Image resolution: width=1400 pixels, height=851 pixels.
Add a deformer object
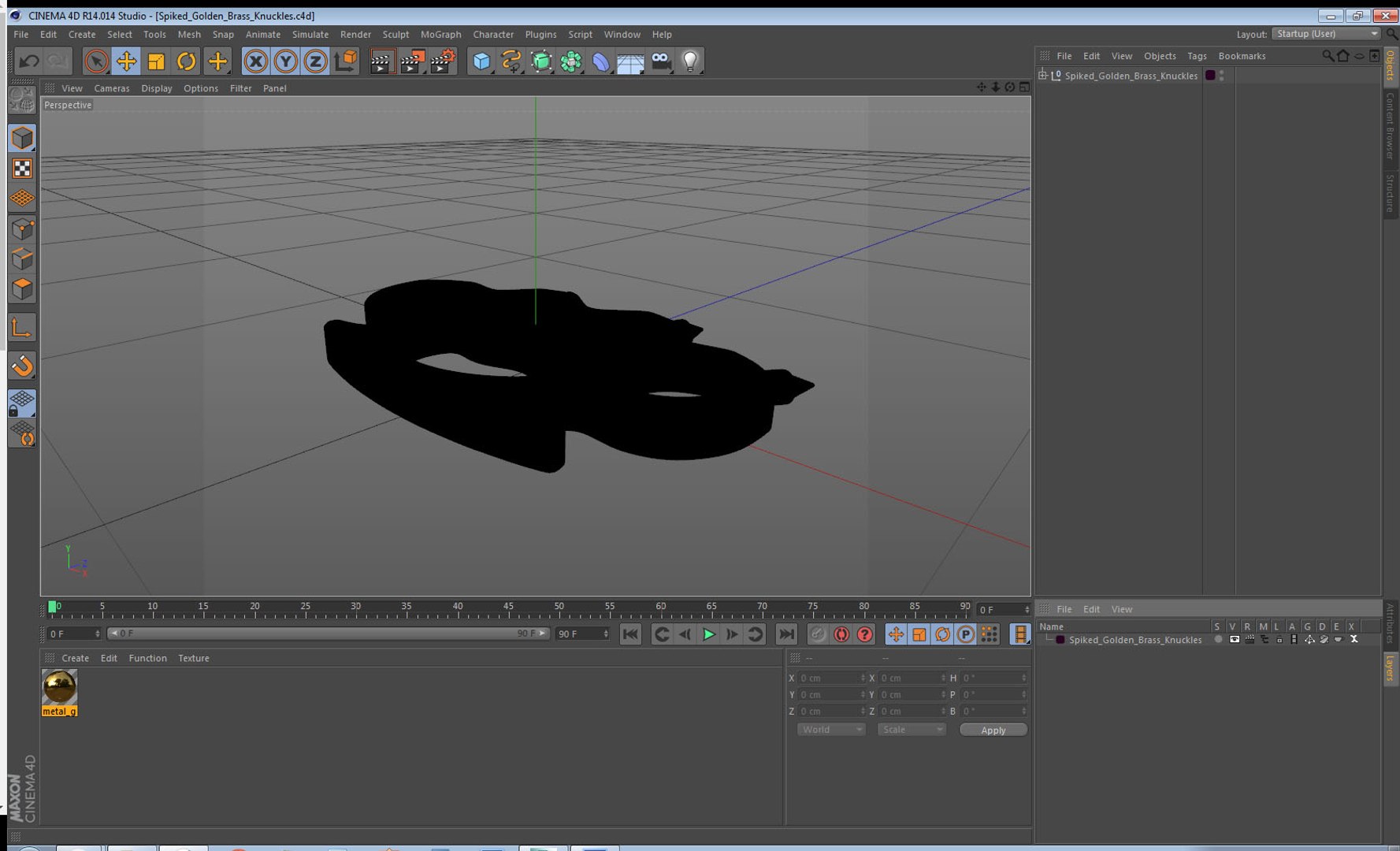(601, 61)
